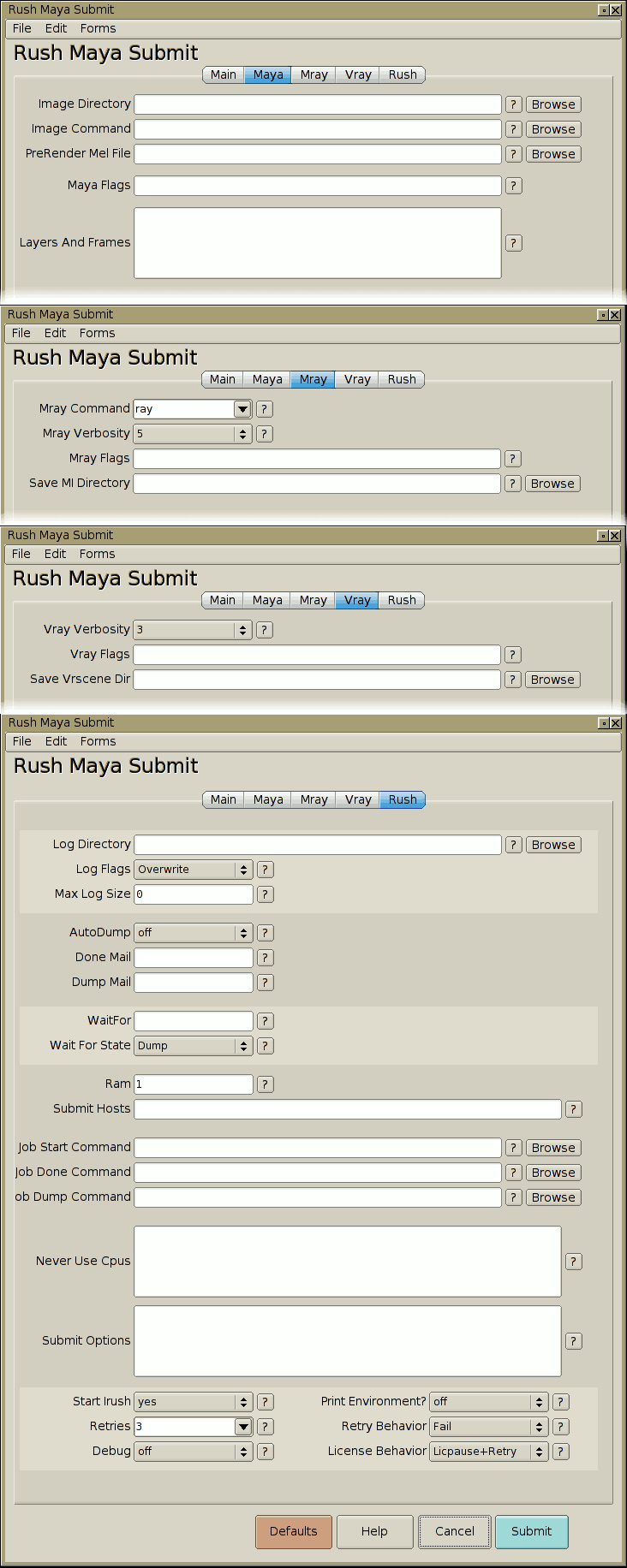Open the Print Environment dropdown
627x1568 pixels.
[x=488, y=1402]
